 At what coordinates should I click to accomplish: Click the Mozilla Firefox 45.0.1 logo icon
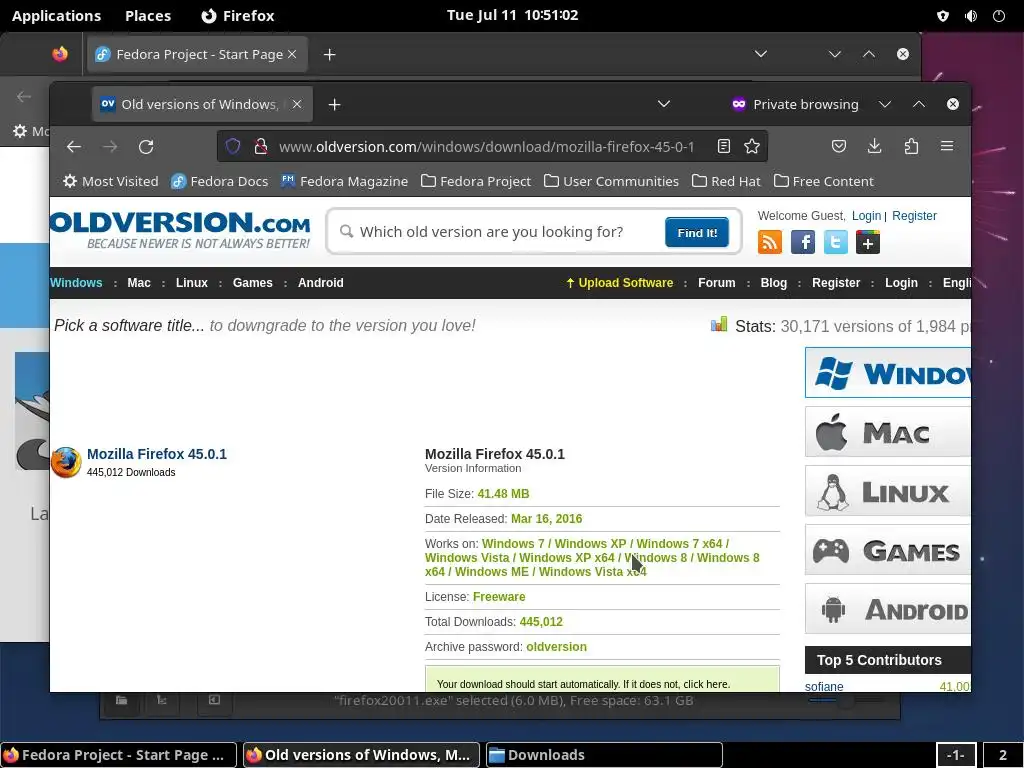(x=66, y=462)
